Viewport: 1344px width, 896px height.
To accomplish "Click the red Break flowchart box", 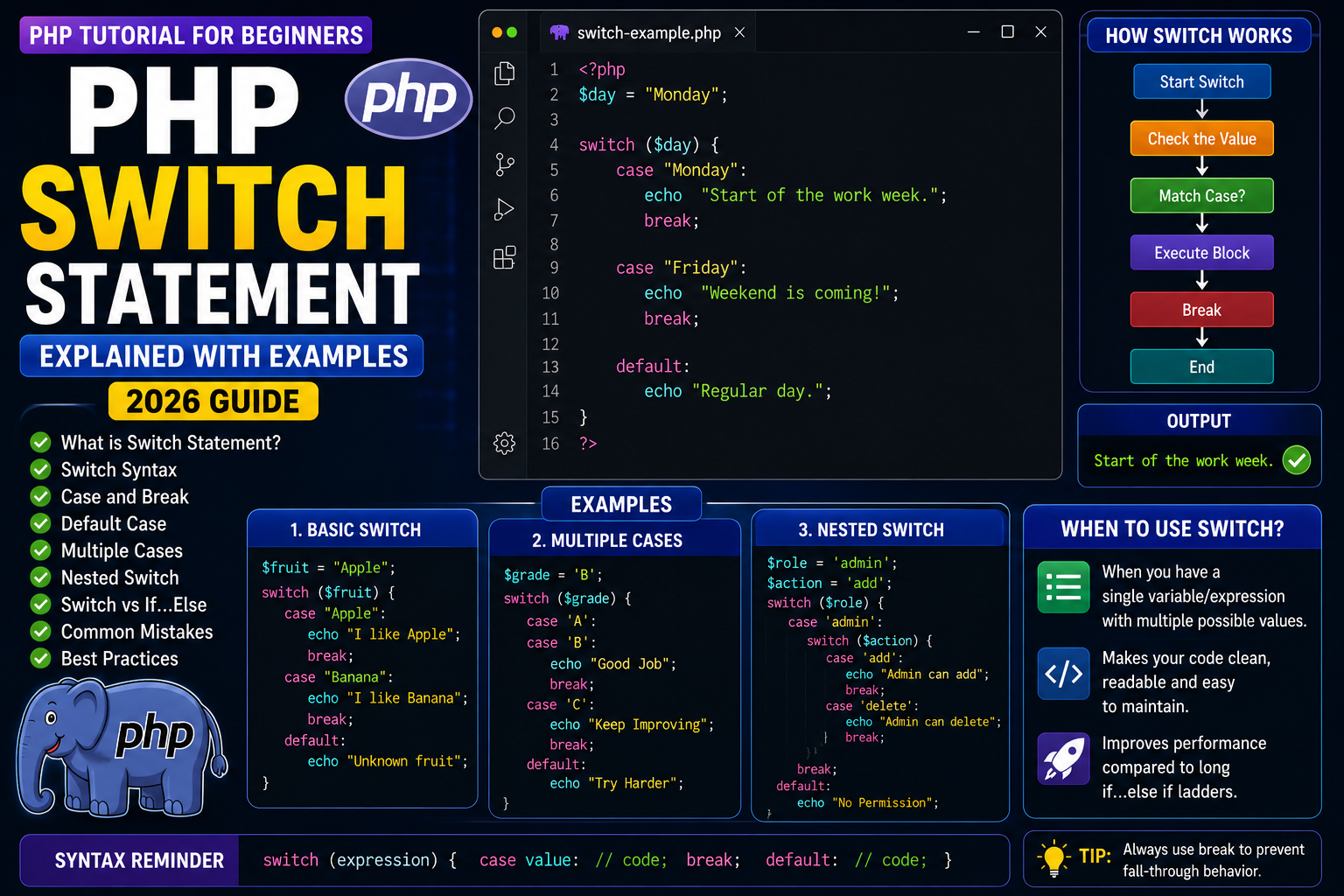I will (x=1201, y=310).
